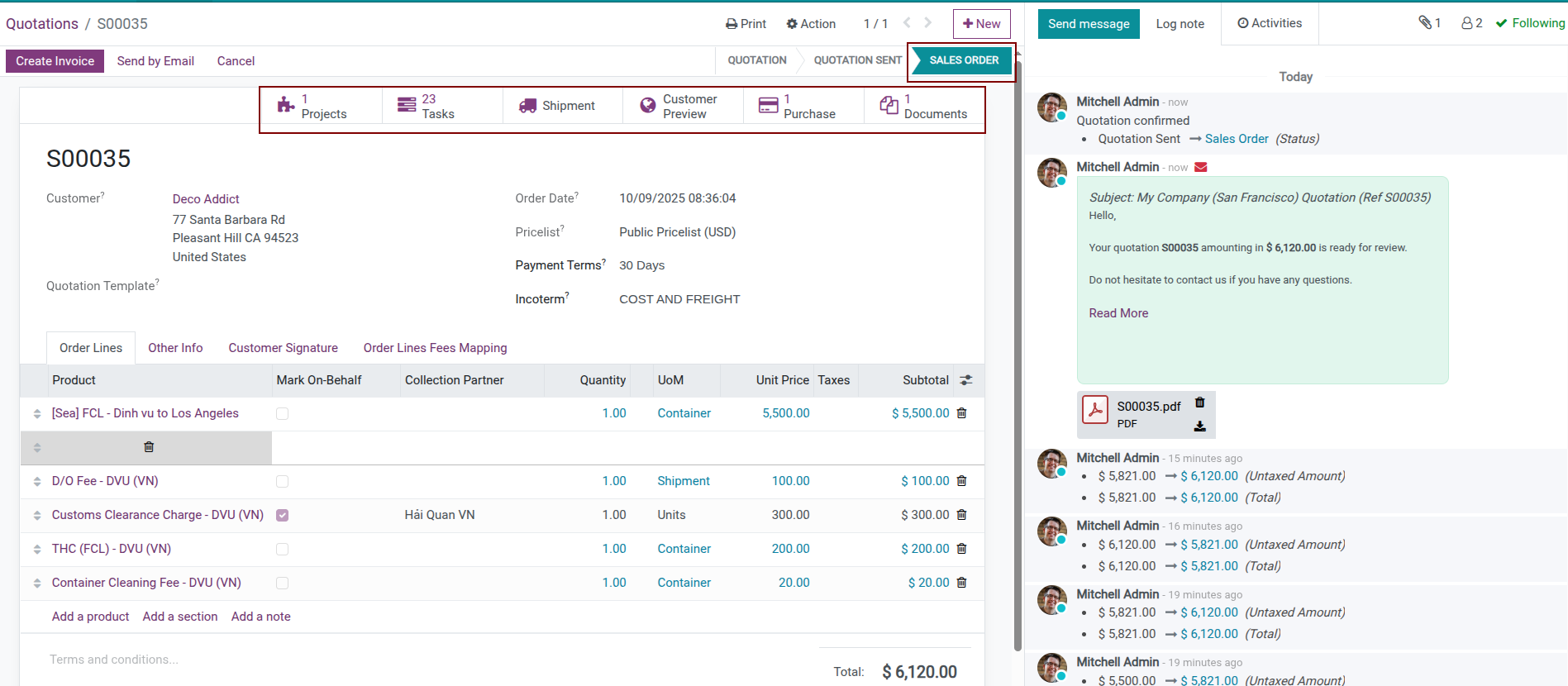1568x686 pixels.
Task: Click the Create Invoice button
Action: click(x=55, y=61)
